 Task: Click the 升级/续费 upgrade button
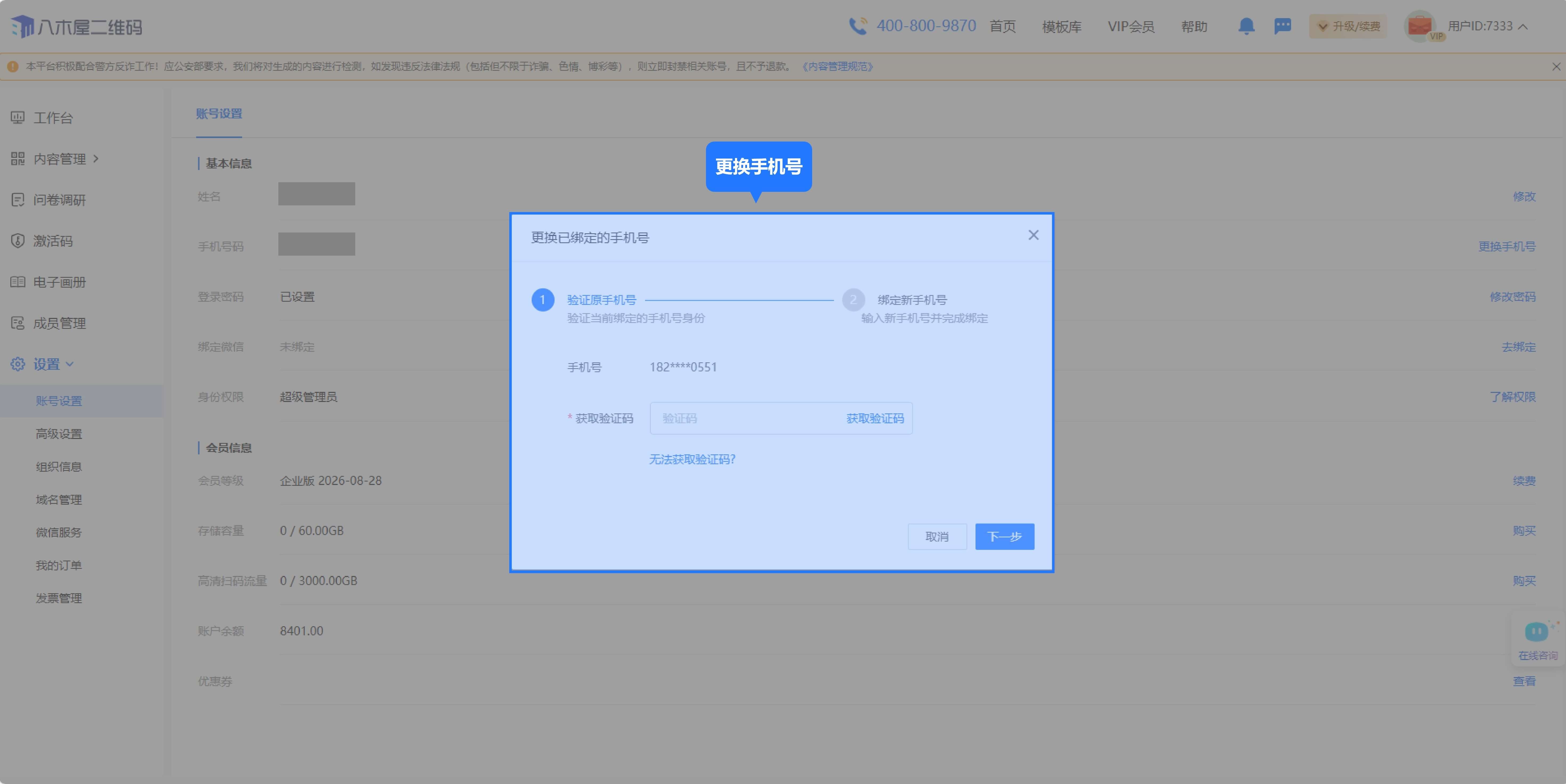tap(1348, 26)
